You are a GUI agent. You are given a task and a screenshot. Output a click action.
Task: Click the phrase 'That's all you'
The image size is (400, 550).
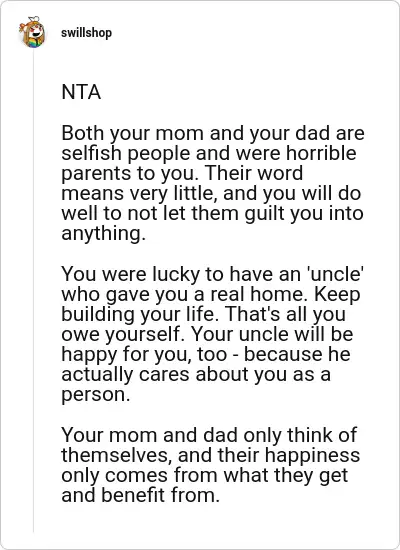click(285, 314)
